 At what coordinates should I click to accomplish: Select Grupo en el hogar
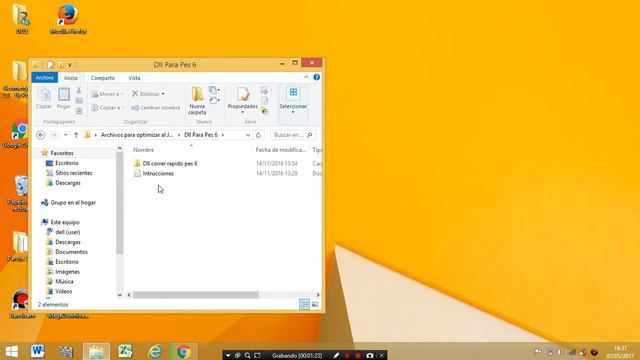(73, 202)
